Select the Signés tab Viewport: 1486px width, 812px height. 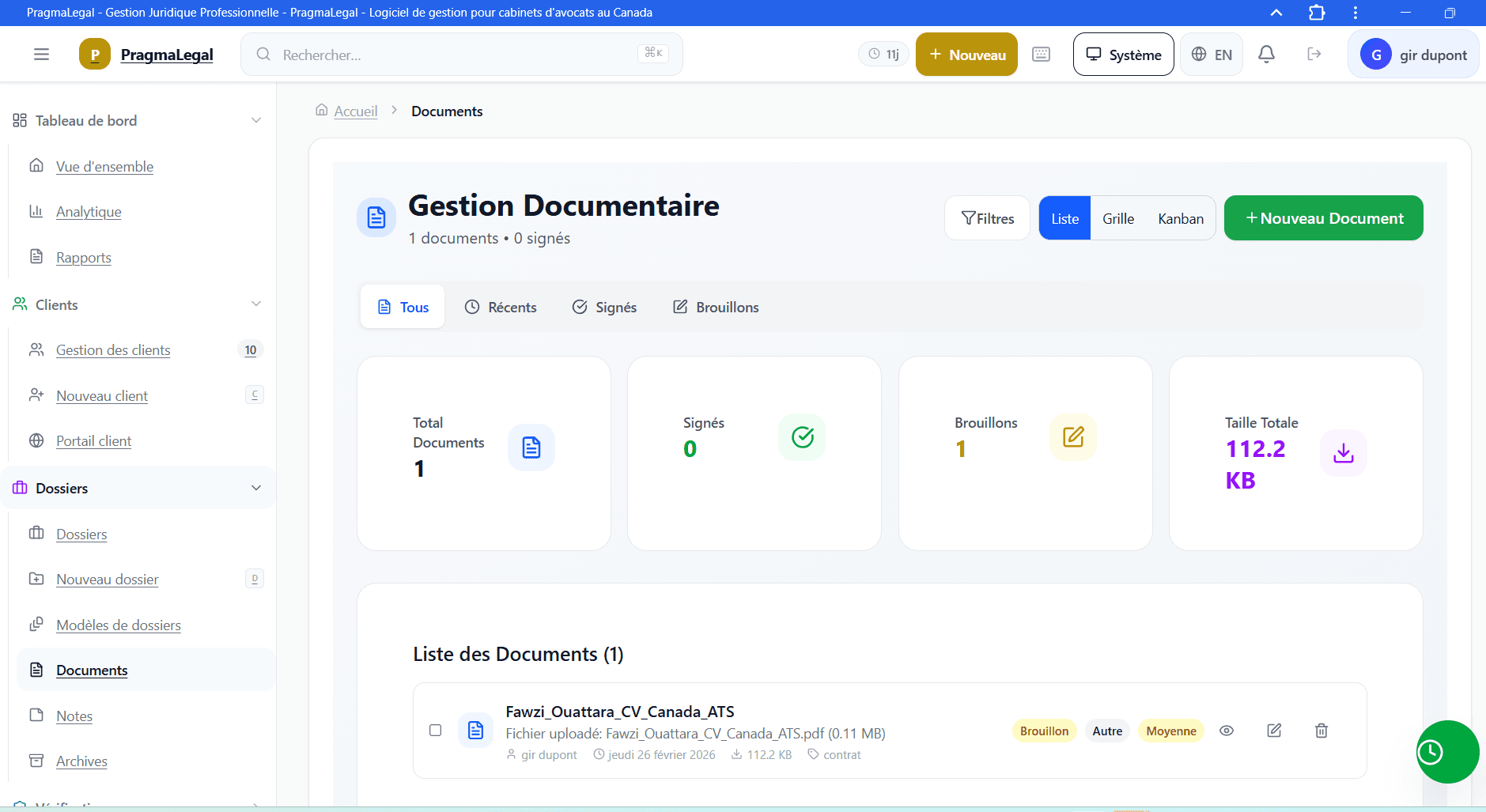click(604, 307)
